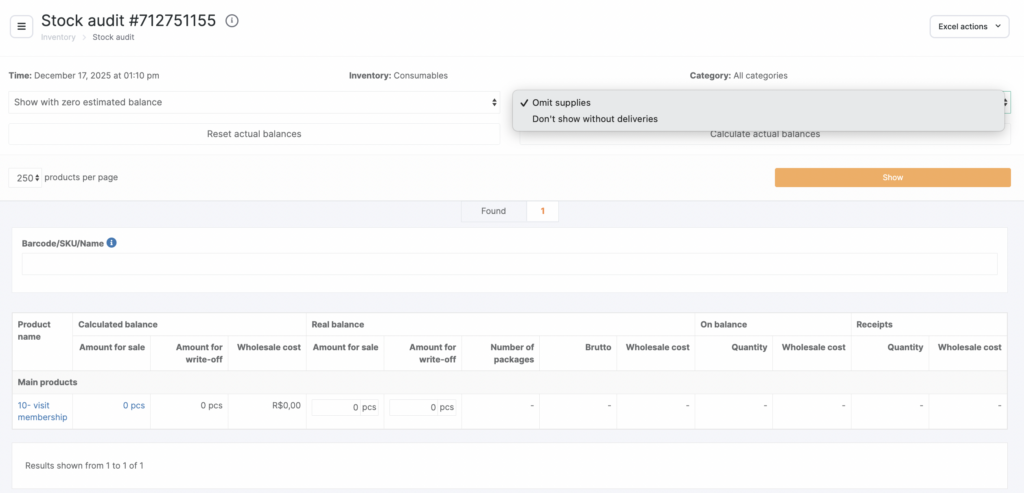Change the products per page selector

tap(26, 177)
